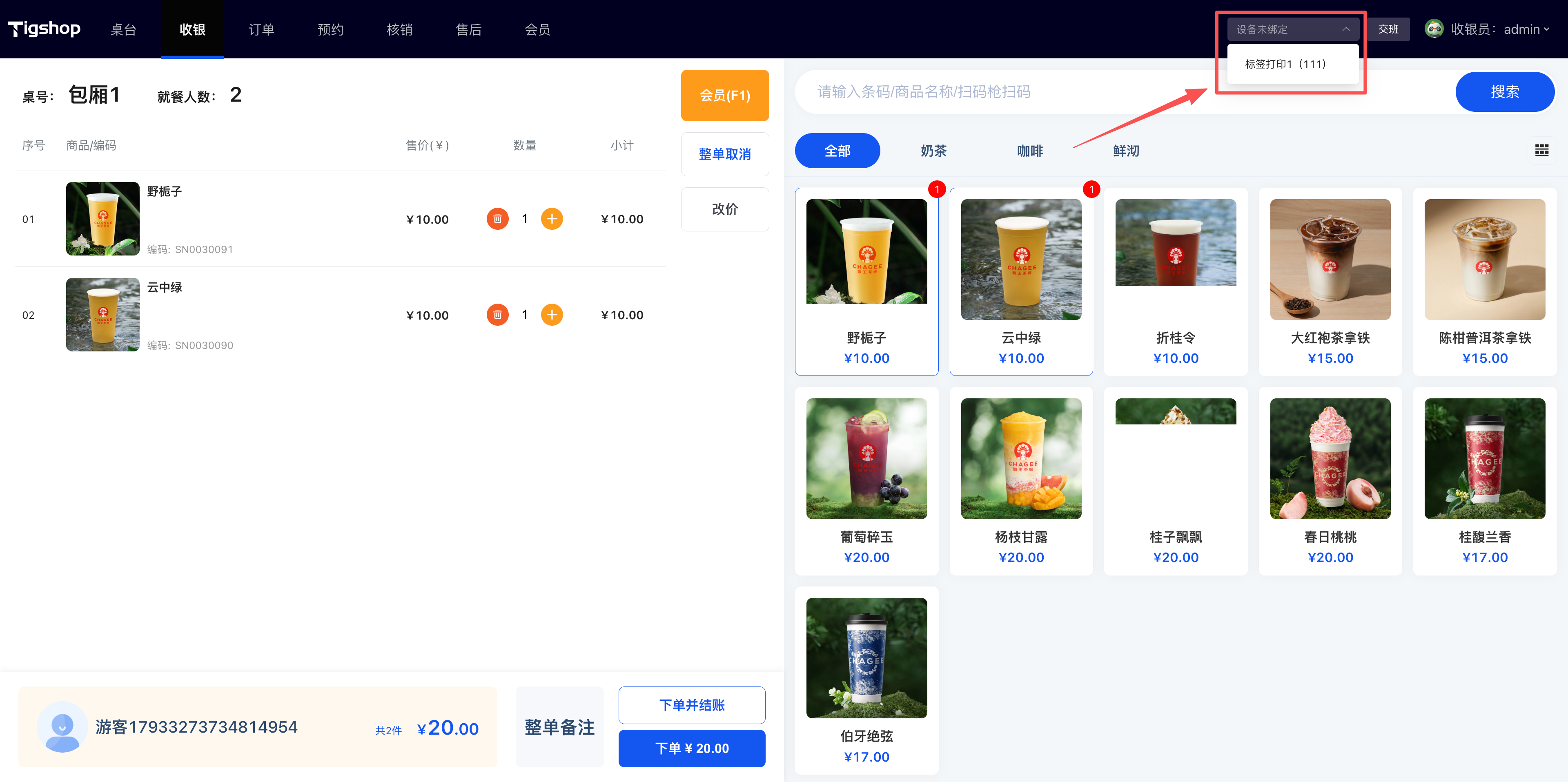
Task: Filter products by 鲜沏 category
Action: click(1126, 150)
